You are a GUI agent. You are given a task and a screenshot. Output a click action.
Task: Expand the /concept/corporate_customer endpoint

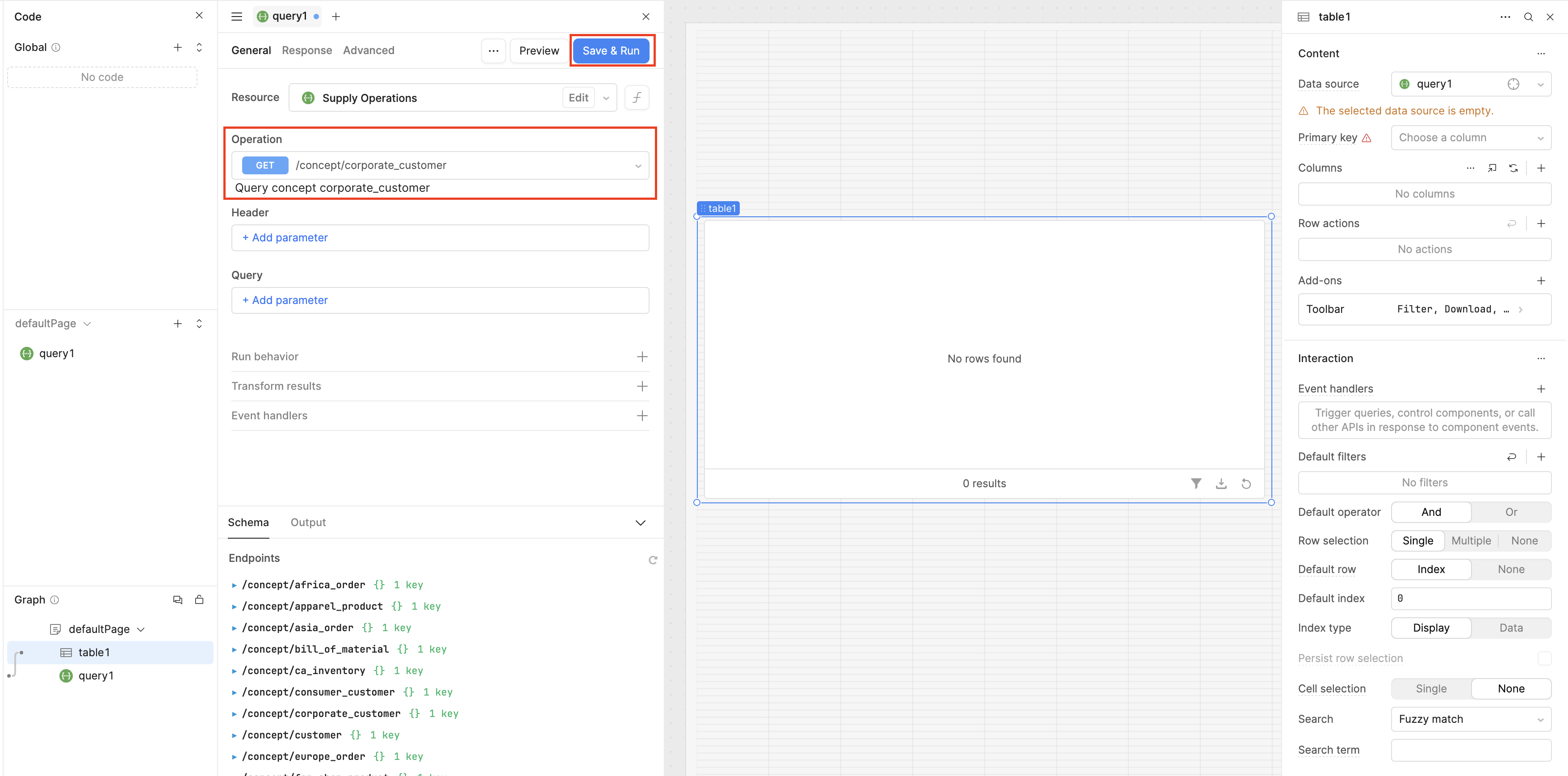[235, 713]
